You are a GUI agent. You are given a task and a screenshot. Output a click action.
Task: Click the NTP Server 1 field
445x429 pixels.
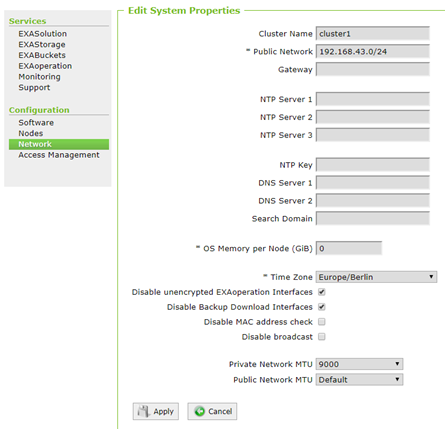click(x=373, y=99)
